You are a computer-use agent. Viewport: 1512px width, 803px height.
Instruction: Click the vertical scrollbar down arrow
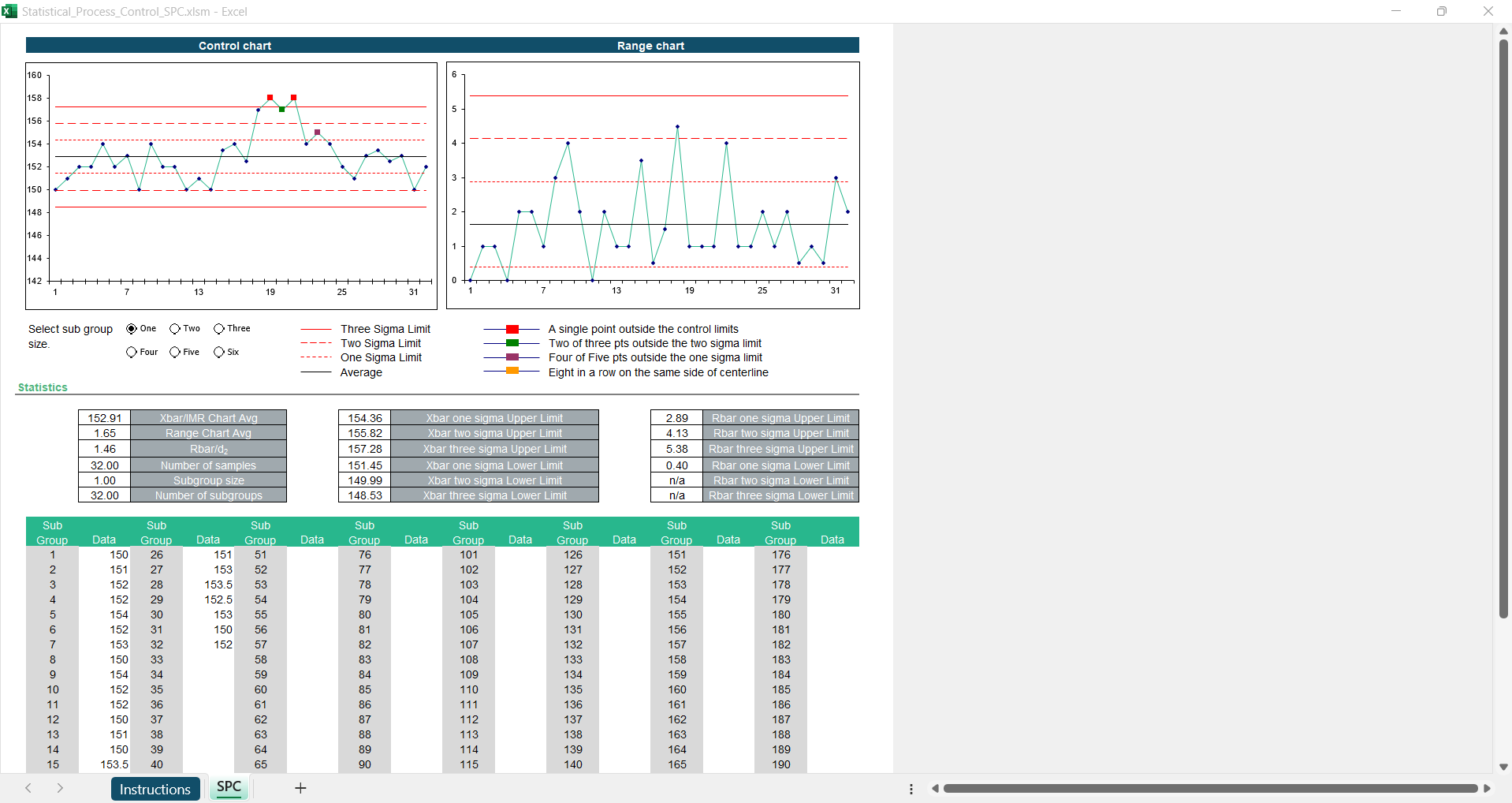pos(1503,767)
